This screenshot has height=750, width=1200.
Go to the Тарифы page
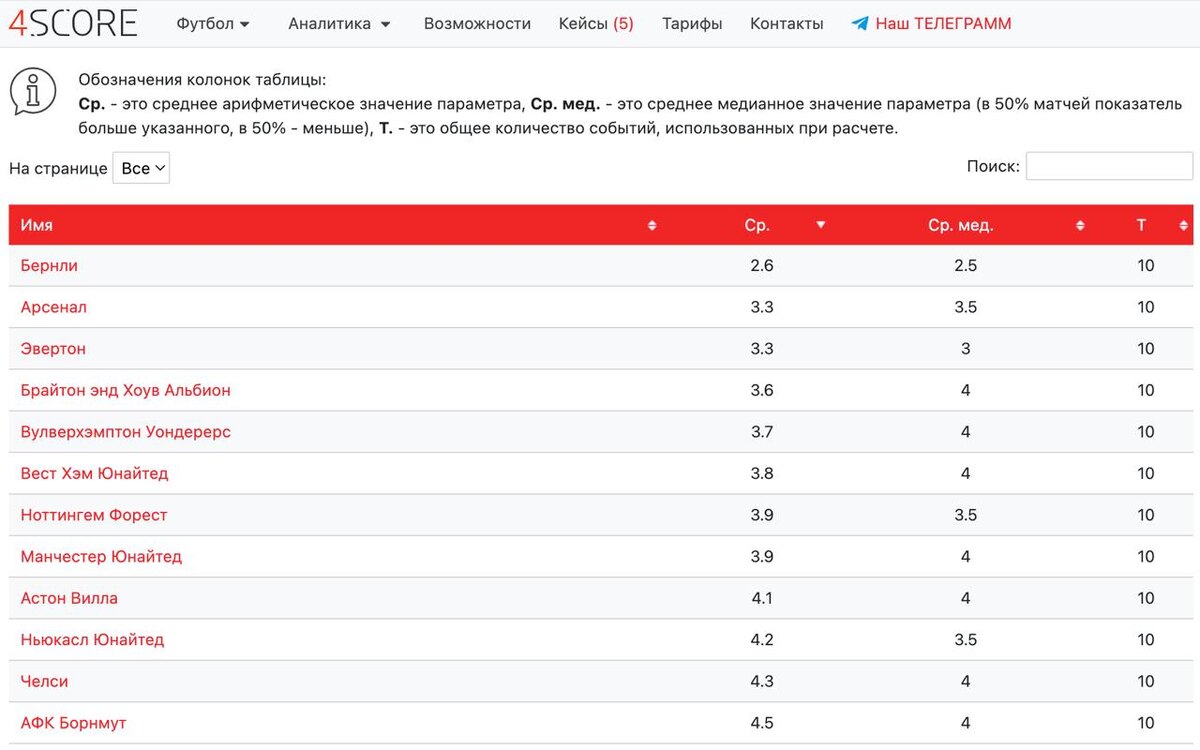pos(692,23)
